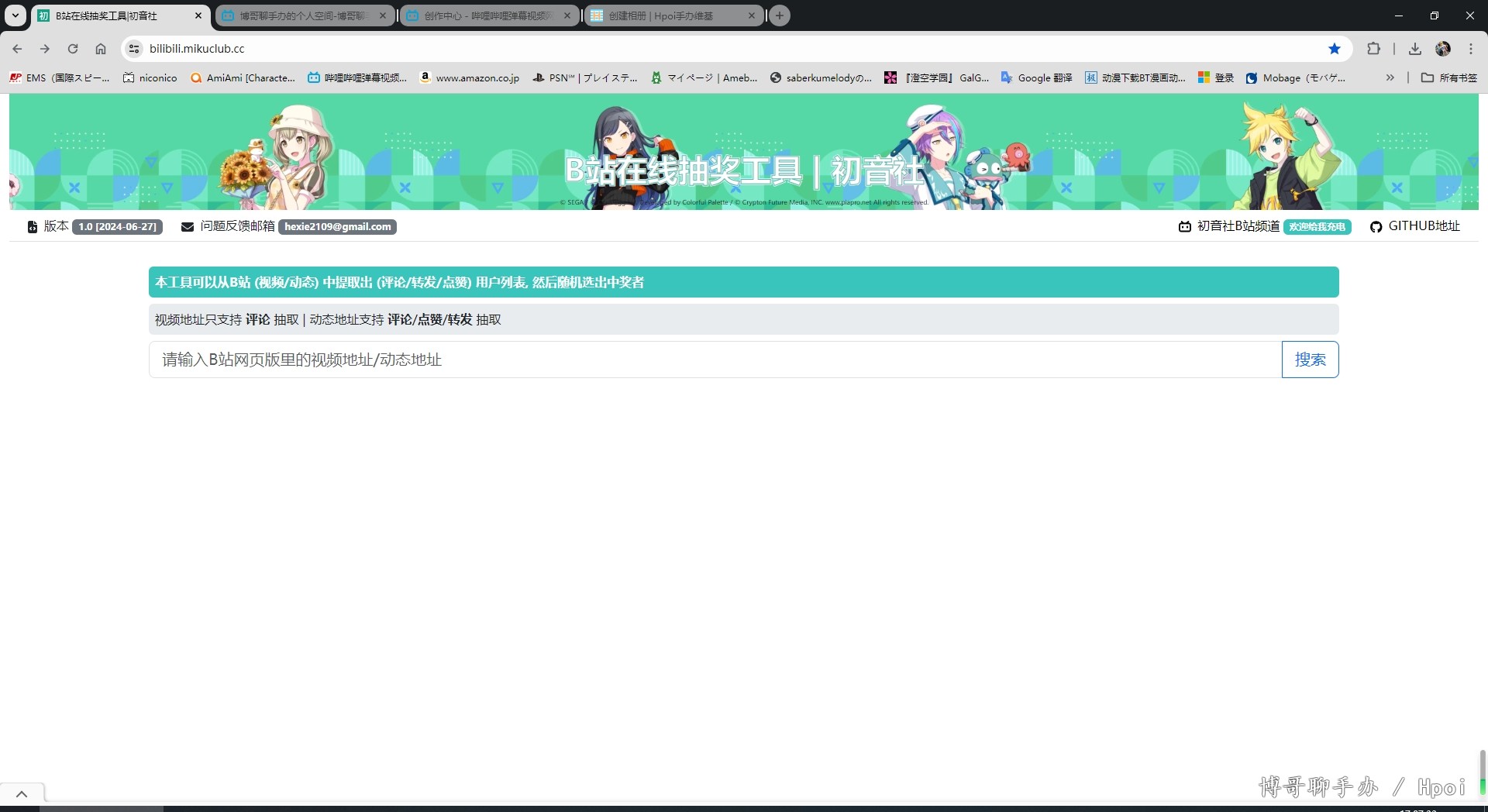1488x812 pixels.
Task: Click the video/dynamic address input field
Action: (715, 360)
